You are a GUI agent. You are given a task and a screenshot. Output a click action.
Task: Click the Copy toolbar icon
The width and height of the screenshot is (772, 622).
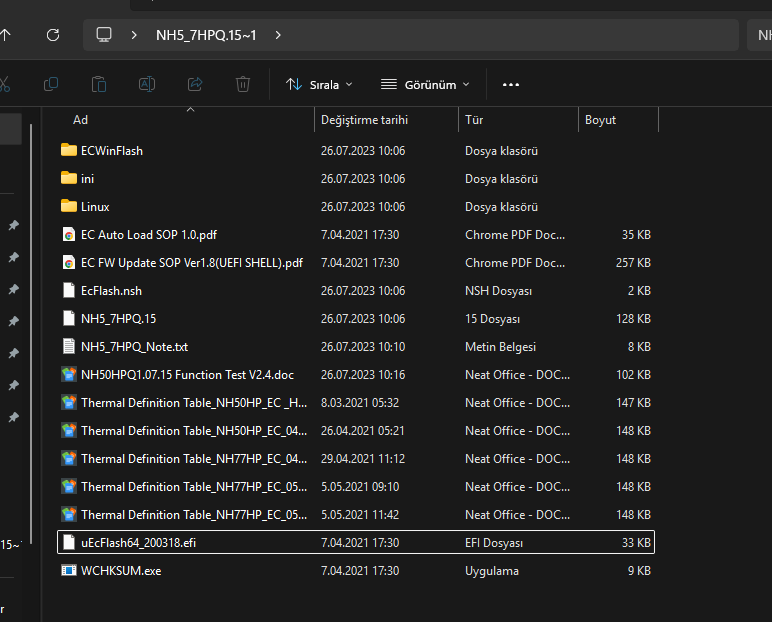[51, 84]
